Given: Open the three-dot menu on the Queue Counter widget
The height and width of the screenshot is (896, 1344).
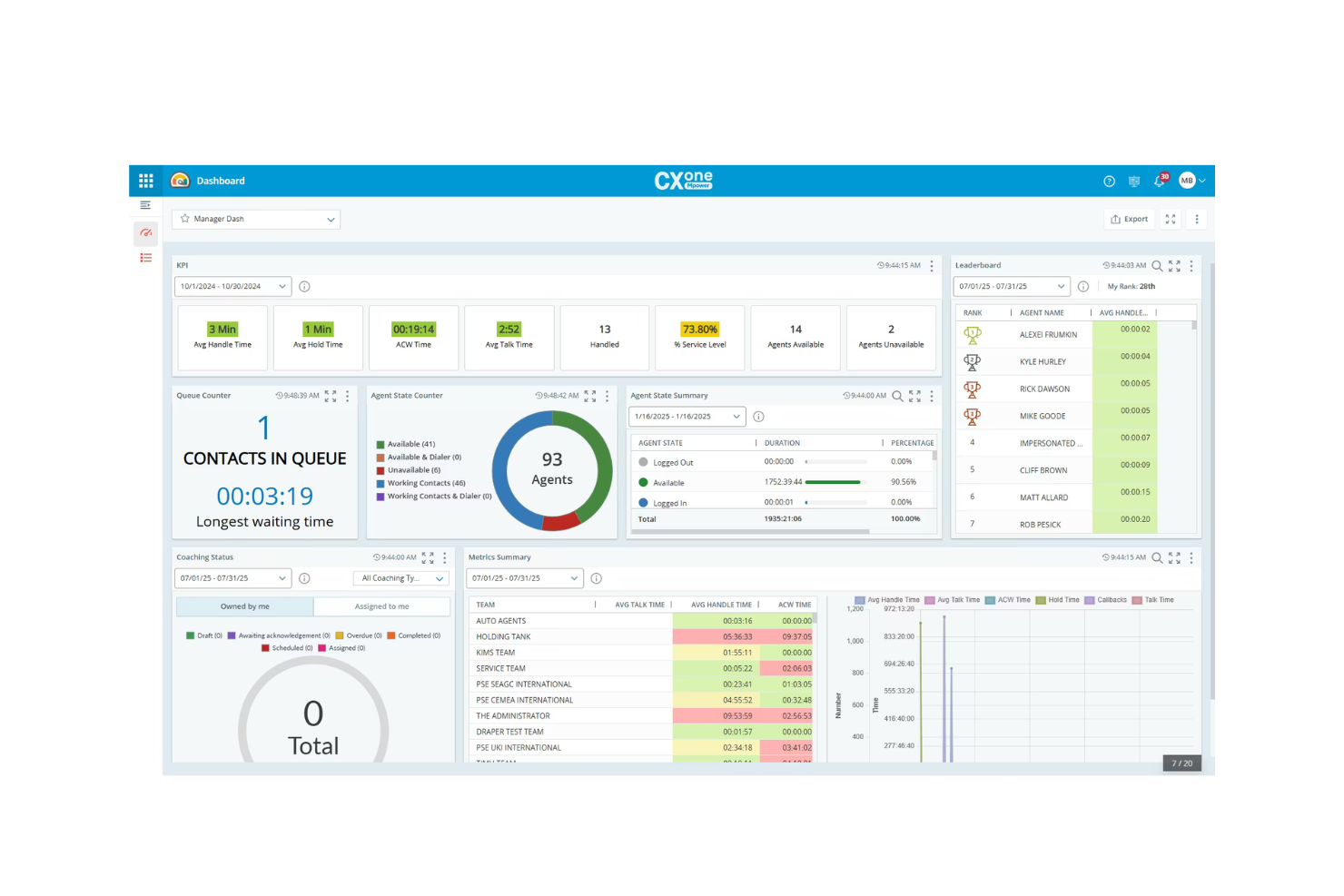Looking at the screenshot, I should click(x=347, y=396).
